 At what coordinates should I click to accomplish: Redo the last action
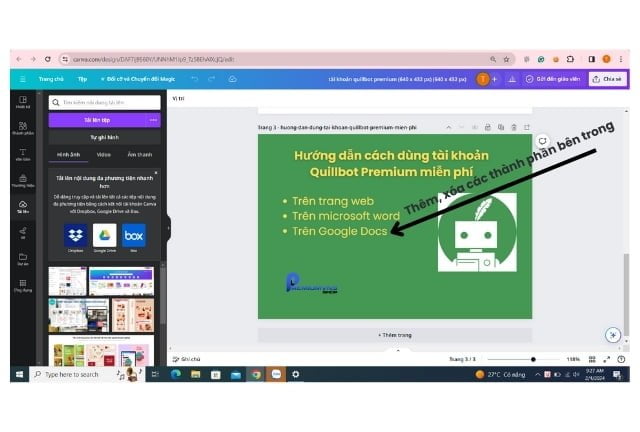211,79
